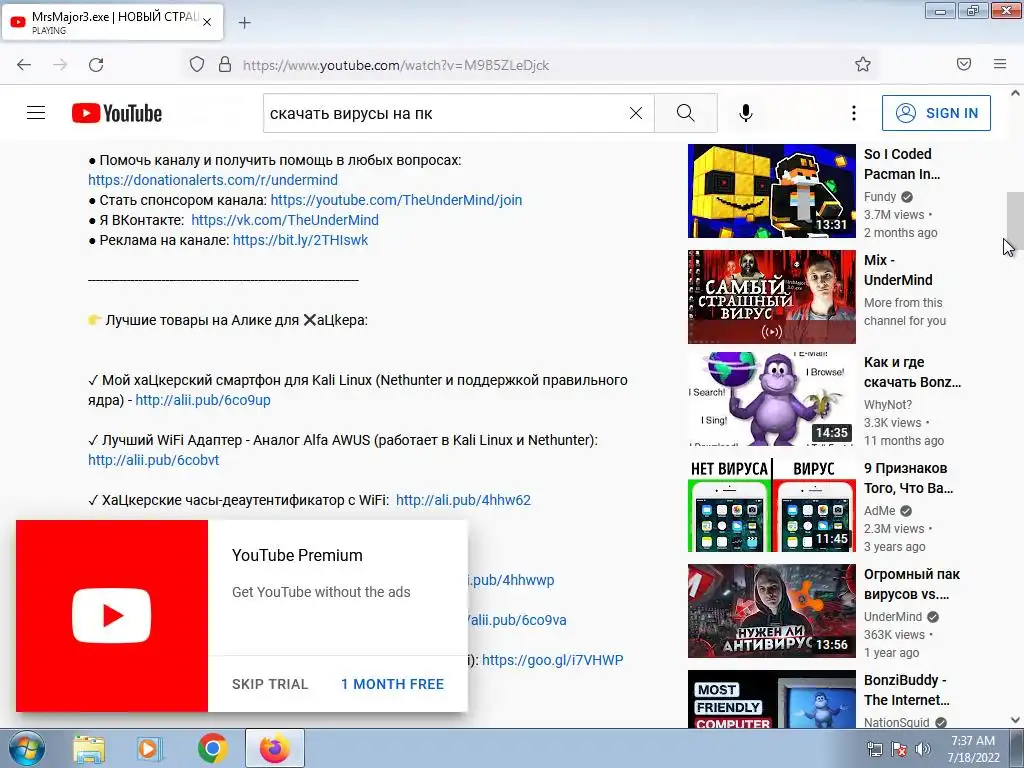The width and height of the screenshot is (1024, 768).
Task: Open youtube.com/TheUnderMind/join sponsor link
Action: pyautogui.click(x=396, y=200)
